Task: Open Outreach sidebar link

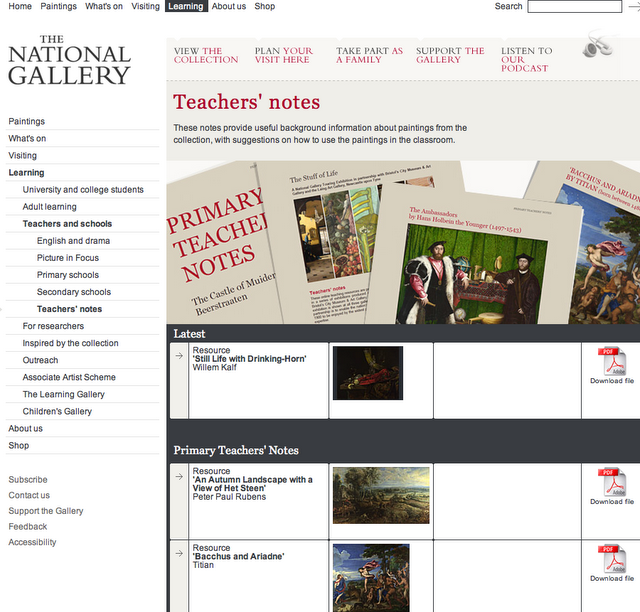Action: 40,361
